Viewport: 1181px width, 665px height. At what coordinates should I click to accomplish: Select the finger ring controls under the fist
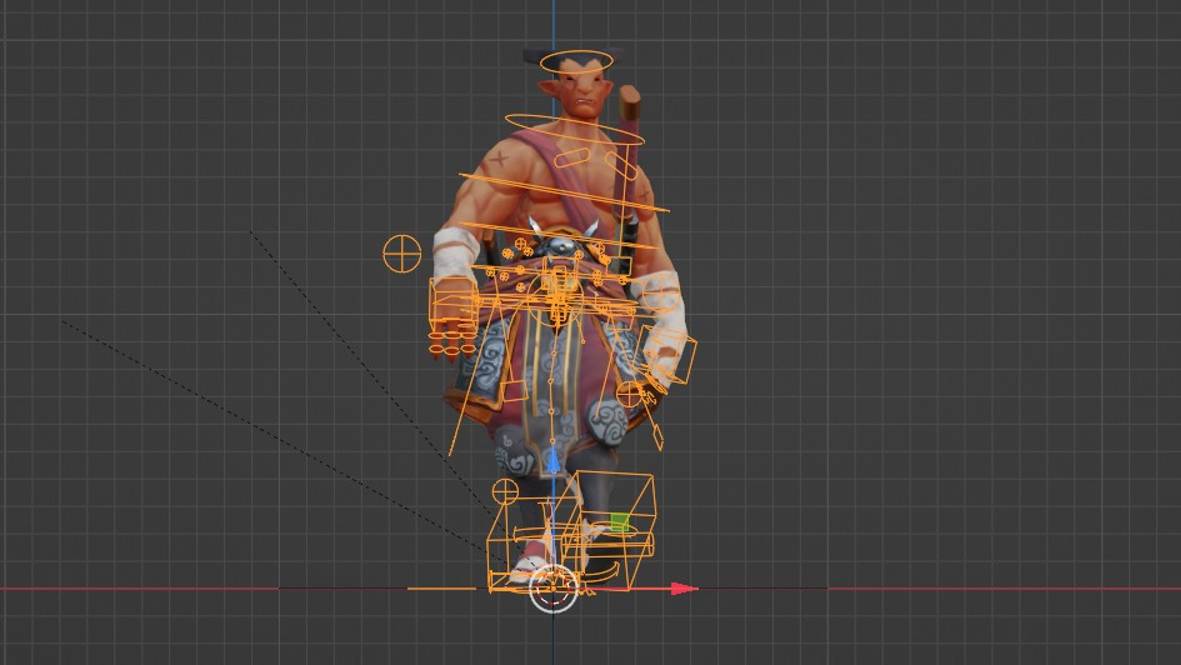(451, 344)
